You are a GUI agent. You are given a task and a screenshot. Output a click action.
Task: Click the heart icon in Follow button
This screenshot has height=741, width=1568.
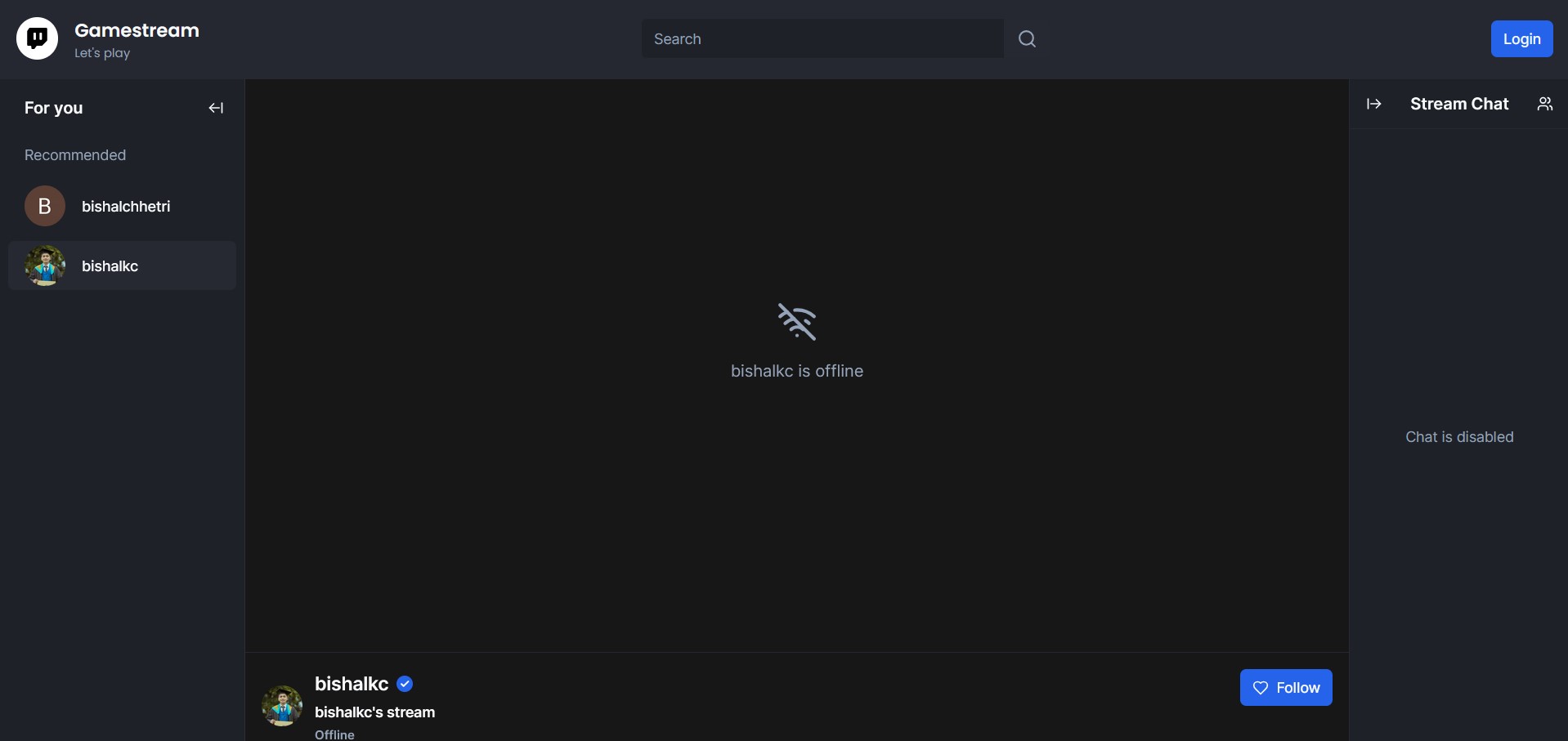[x=1261, y=688]
